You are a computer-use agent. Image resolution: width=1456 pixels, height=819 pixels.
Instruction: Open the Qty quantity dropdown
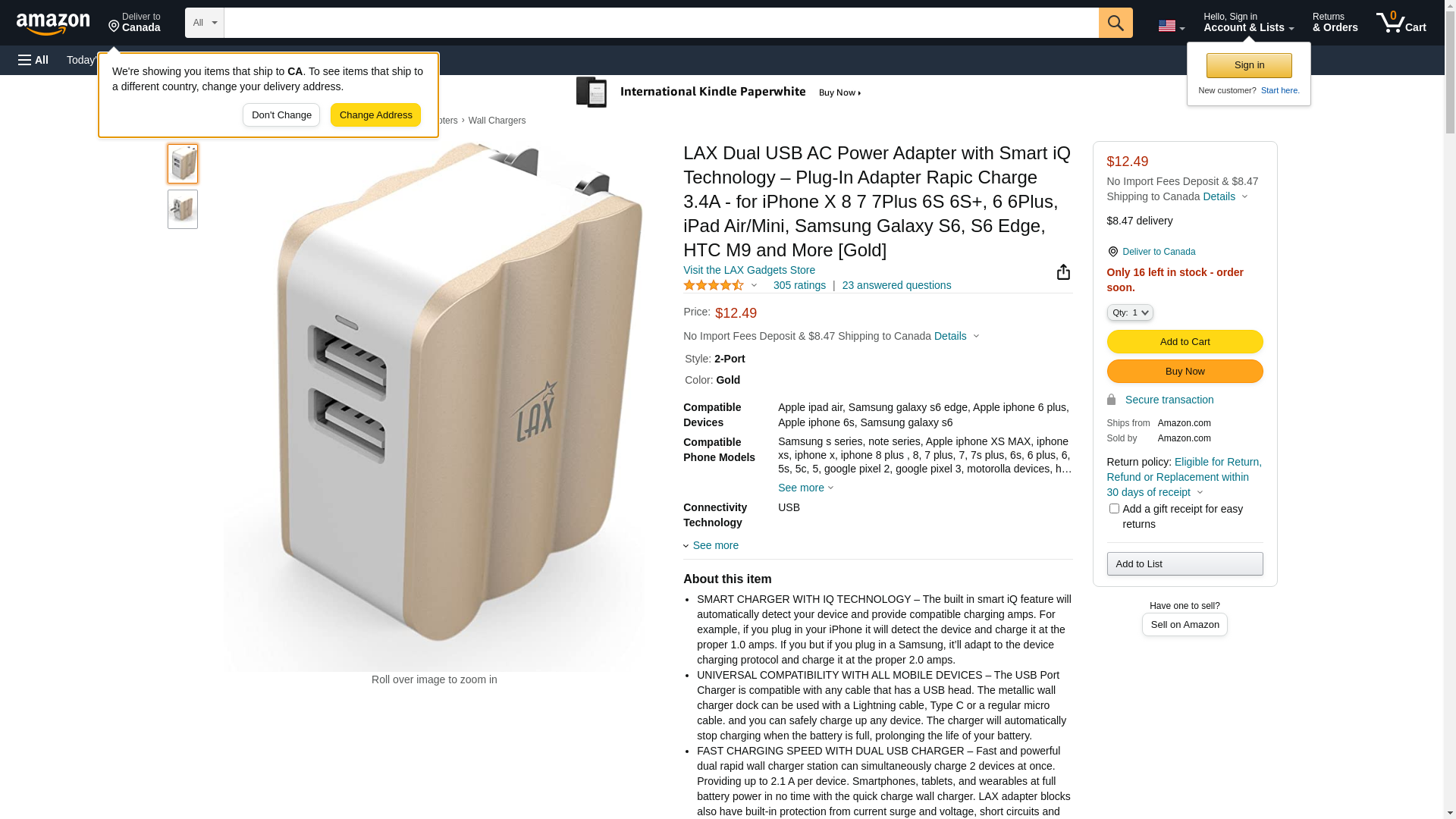click(1129, 312)
